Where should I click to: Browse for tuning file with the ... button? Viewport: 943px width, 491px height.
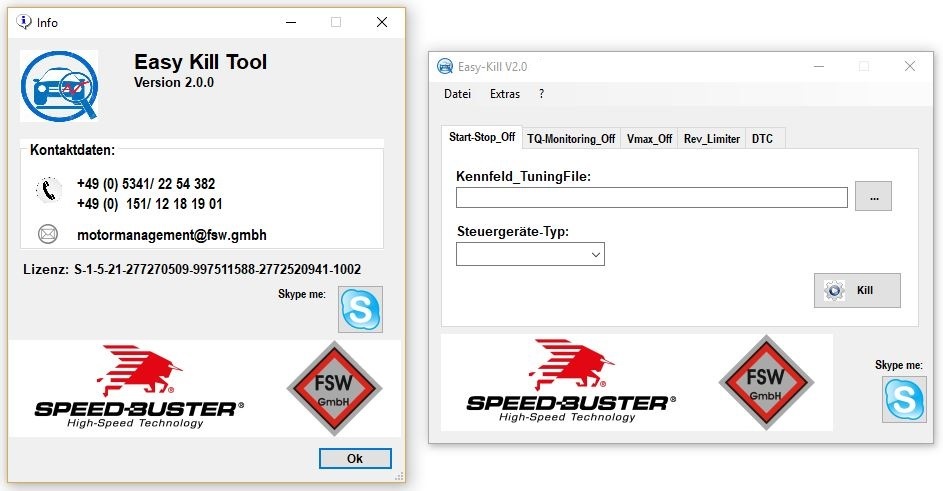pyautogui.click(x=873, y=197)
